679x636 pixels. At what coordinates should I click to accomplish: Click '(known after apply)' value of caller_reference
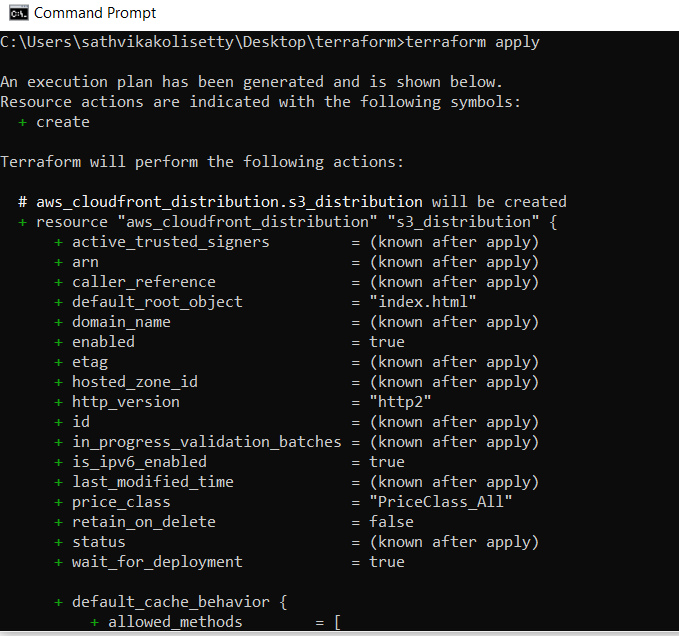click(454, 282)
